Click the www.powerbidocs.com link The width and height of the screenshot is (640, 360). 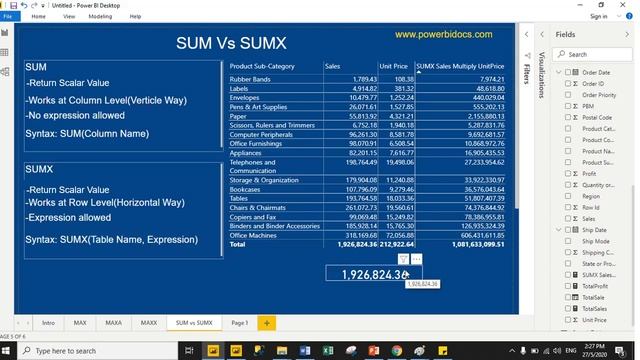pyautogui.click(x=444, y=35)
